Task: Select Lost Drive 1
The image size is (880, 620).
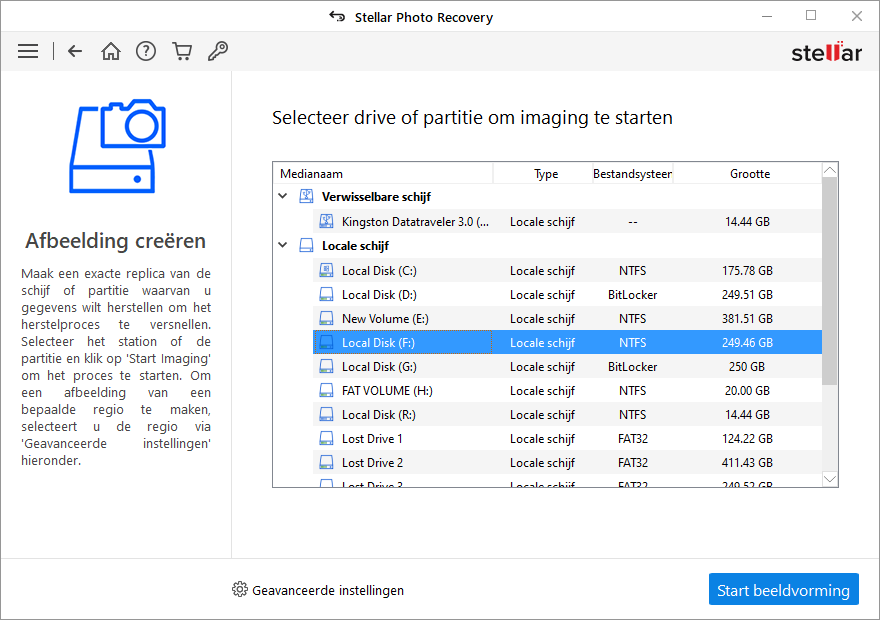Action: click(567, 439)
